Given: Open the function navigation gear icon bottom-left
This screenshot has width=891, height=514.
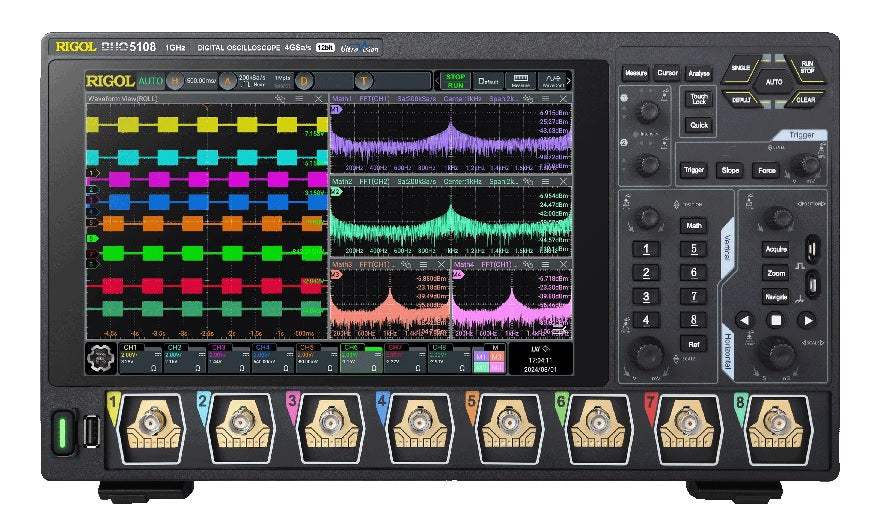Looking at the screenshot, I should coord(101,358).
